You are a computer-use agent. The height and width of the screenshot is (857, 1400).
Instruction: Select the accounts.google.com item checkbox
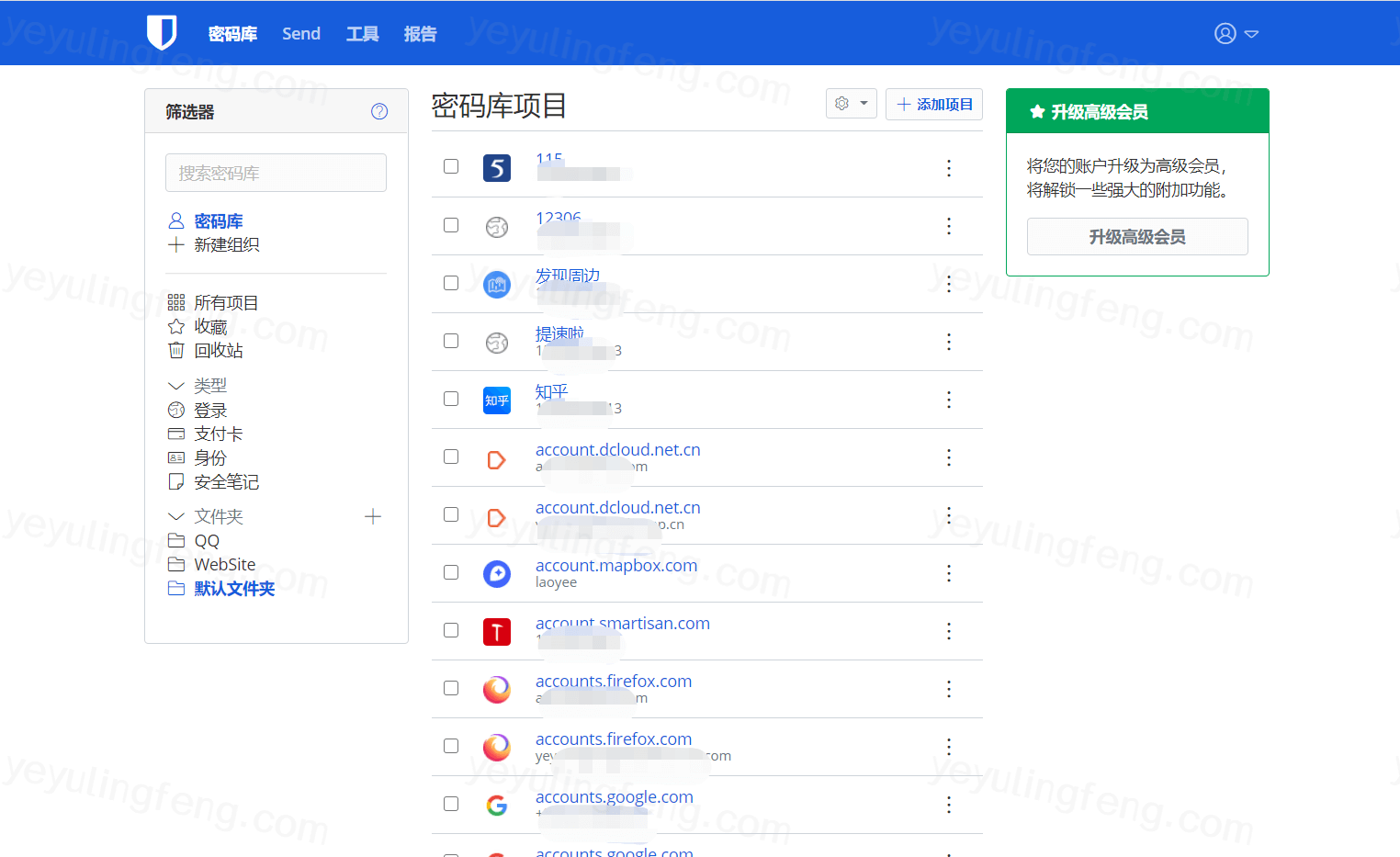451,804
